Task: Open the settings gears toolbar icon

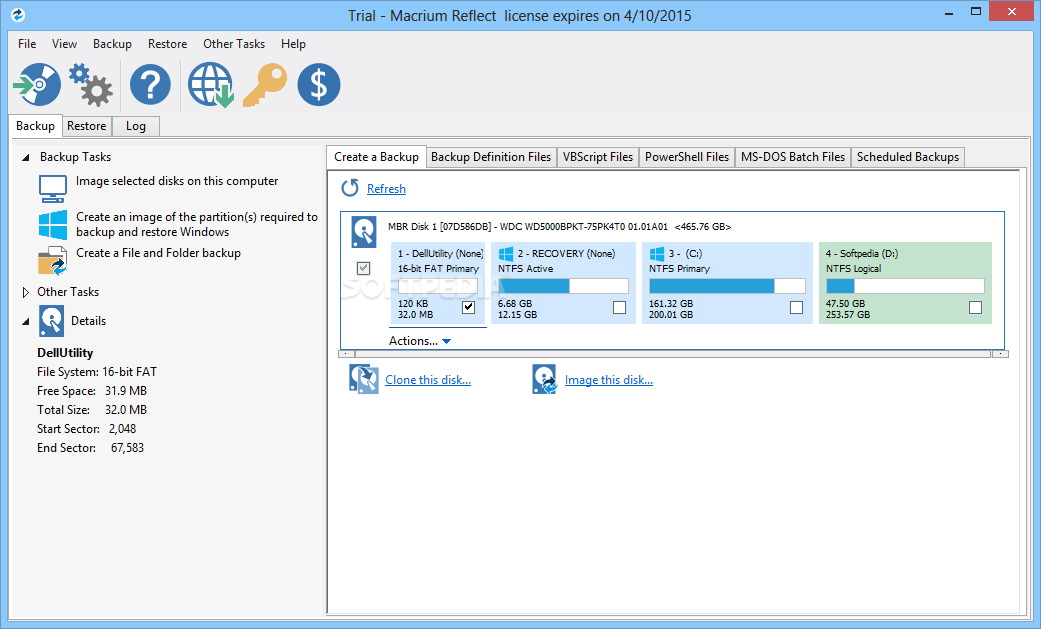Action: coord(91,84)
